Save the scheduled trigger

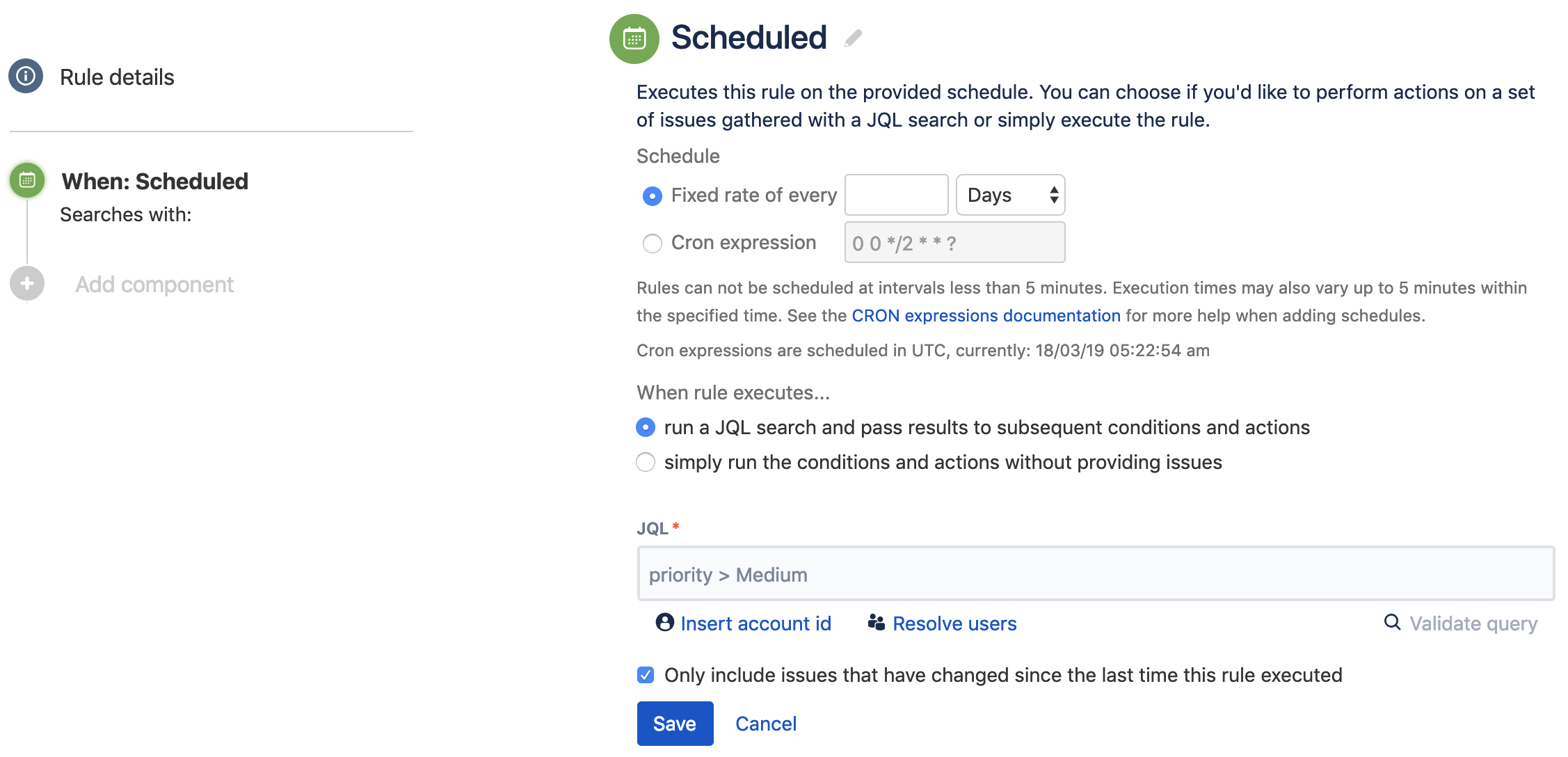(675, 724)
